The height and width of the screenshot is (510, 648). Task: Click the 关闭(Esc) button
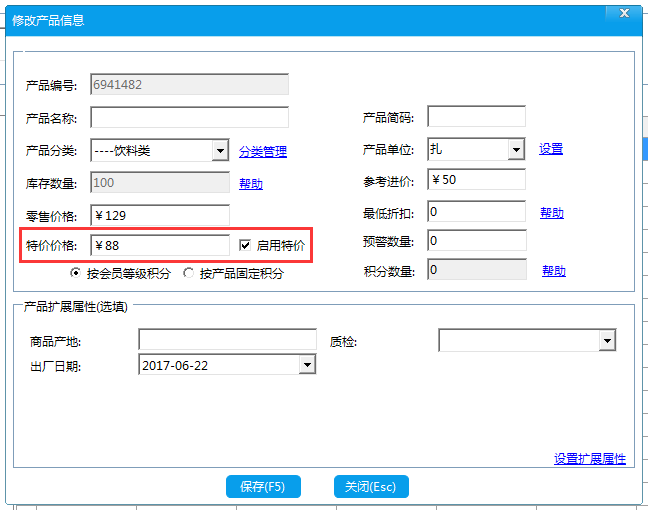(x=371, y=486)
